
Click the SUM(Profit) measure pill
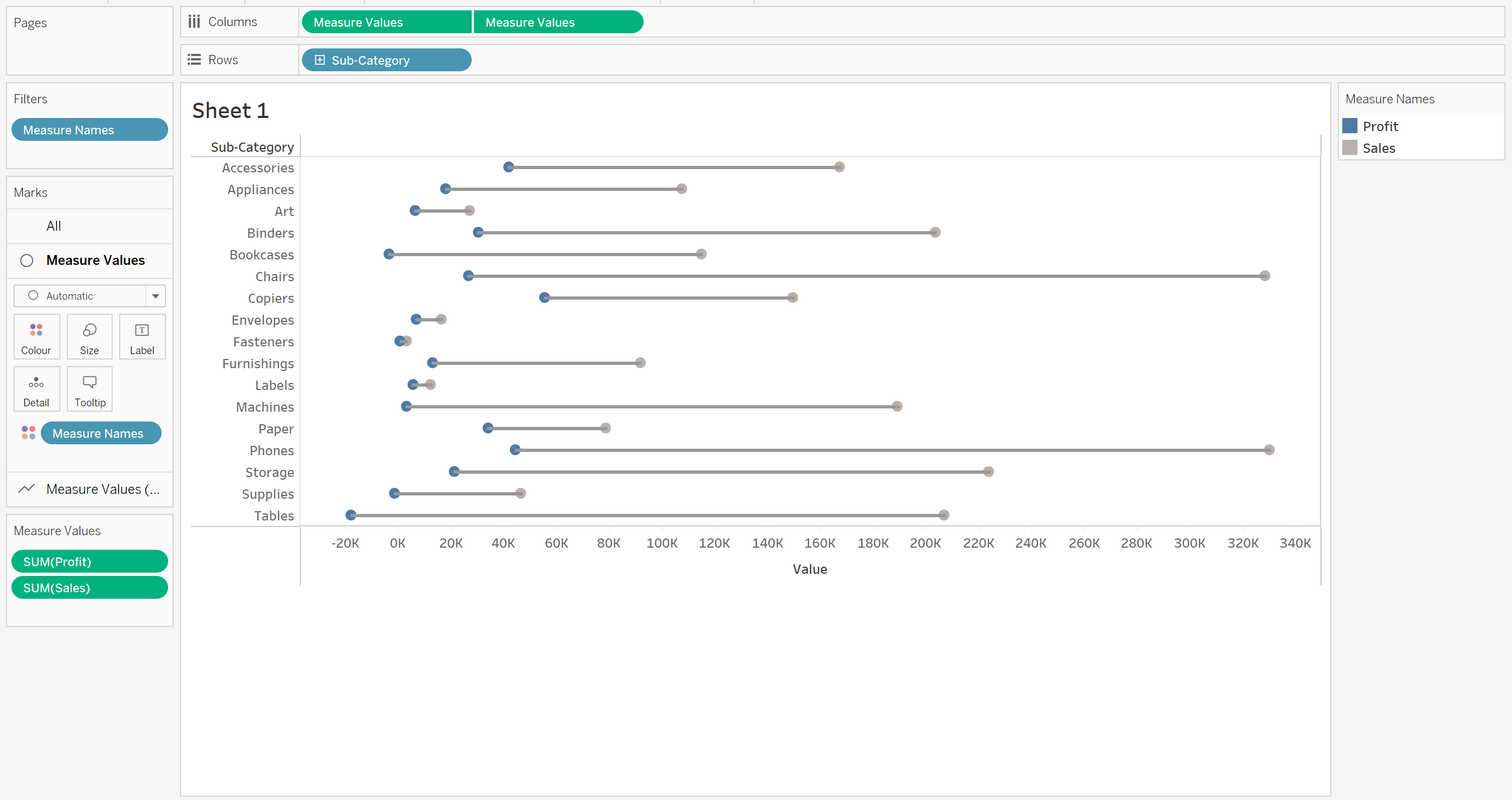pyautogui.click(x=89, y=561)
